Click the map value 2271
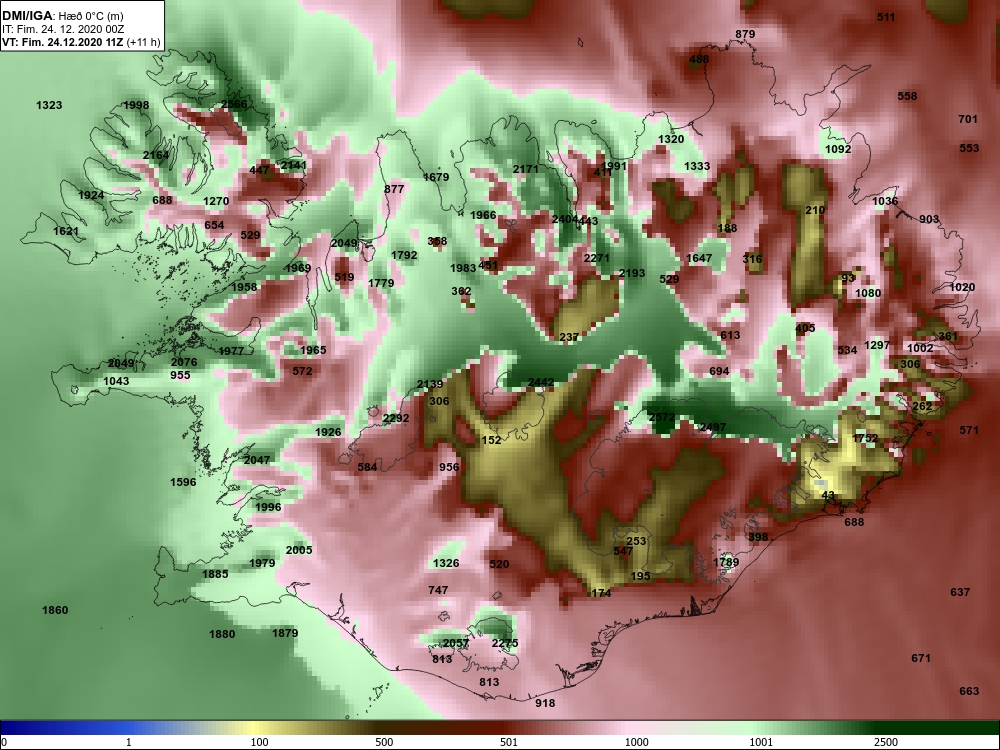This screenshot has width=1000, height=750. coord(596,258)
